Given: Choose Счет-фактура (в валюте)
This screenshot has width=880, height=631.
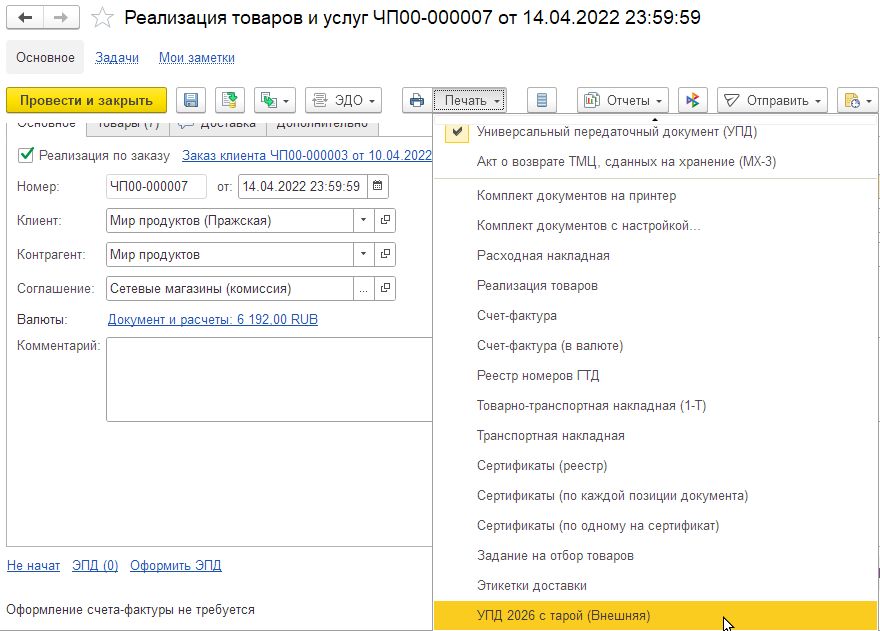Looking at the screenshot, I should coord(655,346).
